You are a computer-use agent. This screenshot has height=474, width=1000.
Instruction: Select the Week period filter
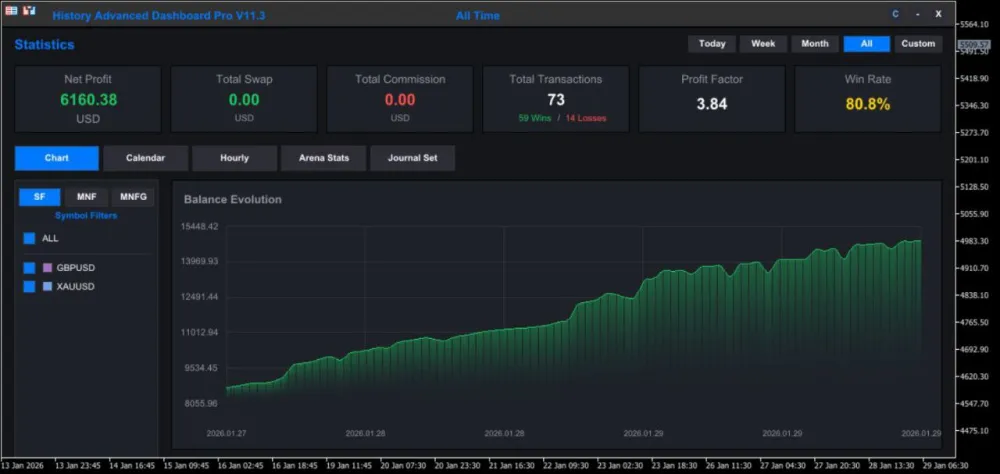pos(763,44)
